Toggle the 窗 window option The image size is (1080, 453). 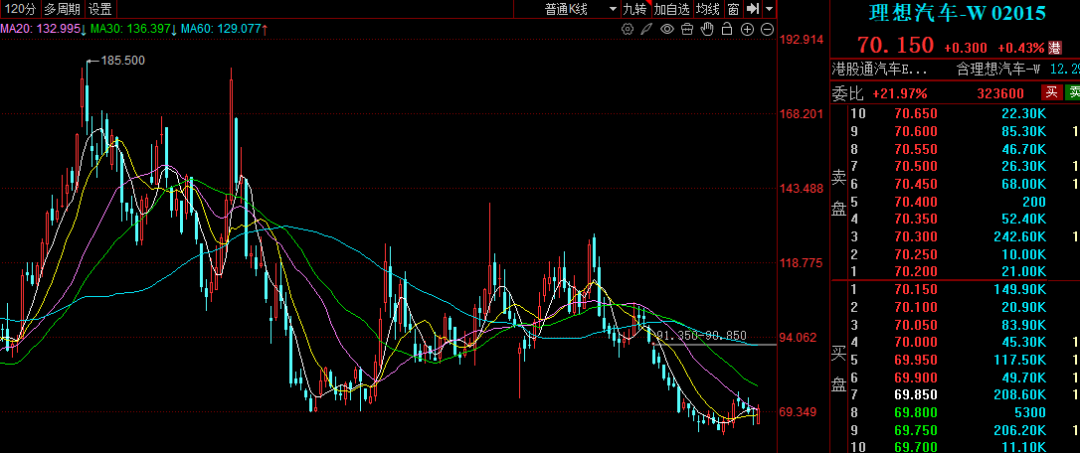[733, 9]
